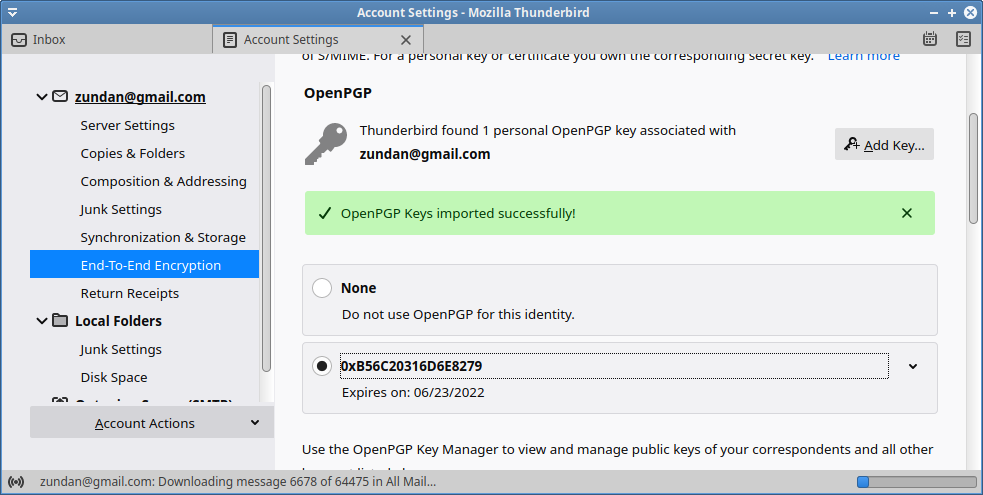Select the Local Folders heading

[x=118, y=321]
